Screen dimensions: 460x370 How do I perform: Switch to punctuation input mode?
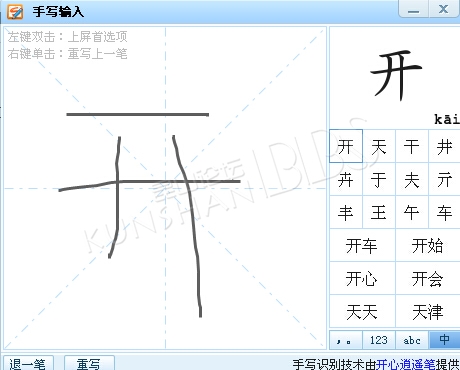coord(345,340)
